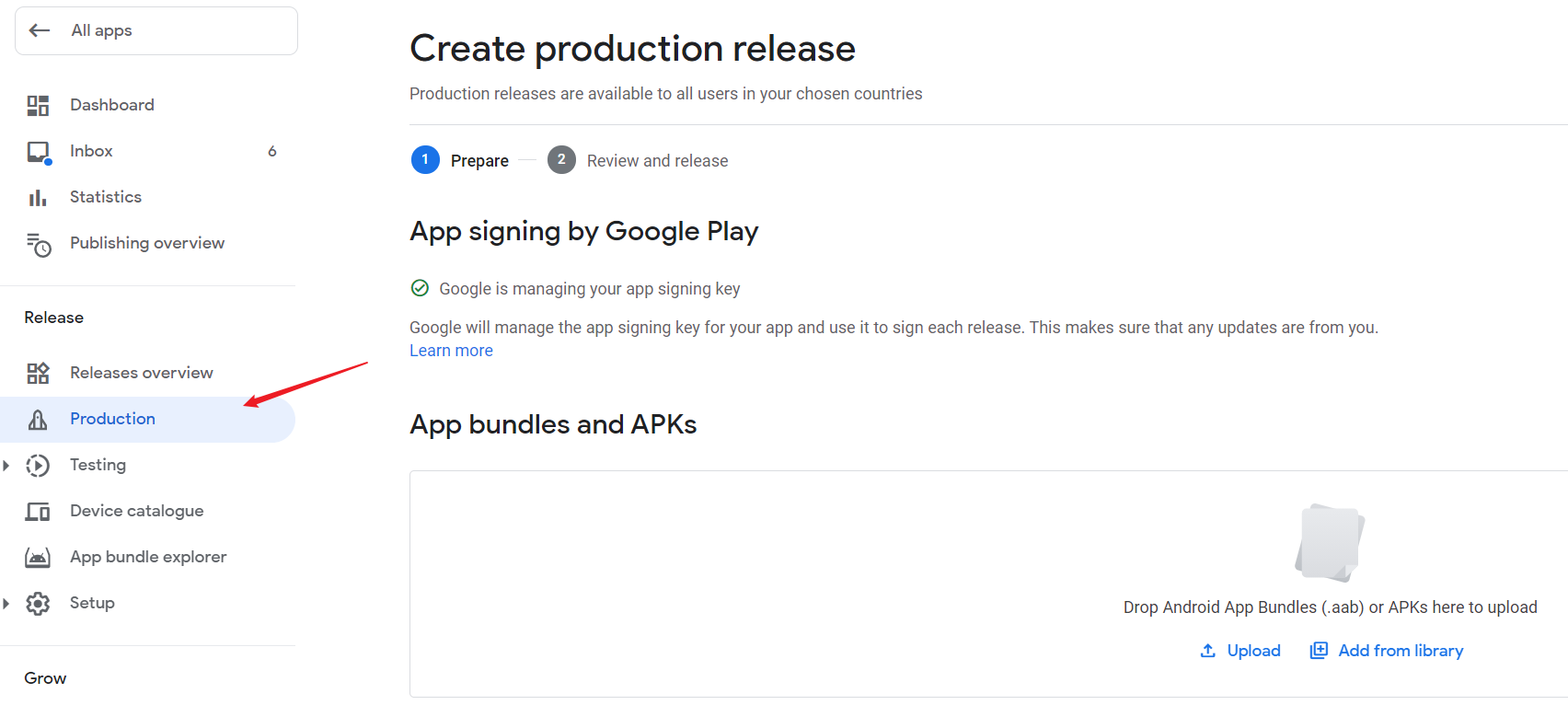Click the Inbox unread count badge

point(271,150)
